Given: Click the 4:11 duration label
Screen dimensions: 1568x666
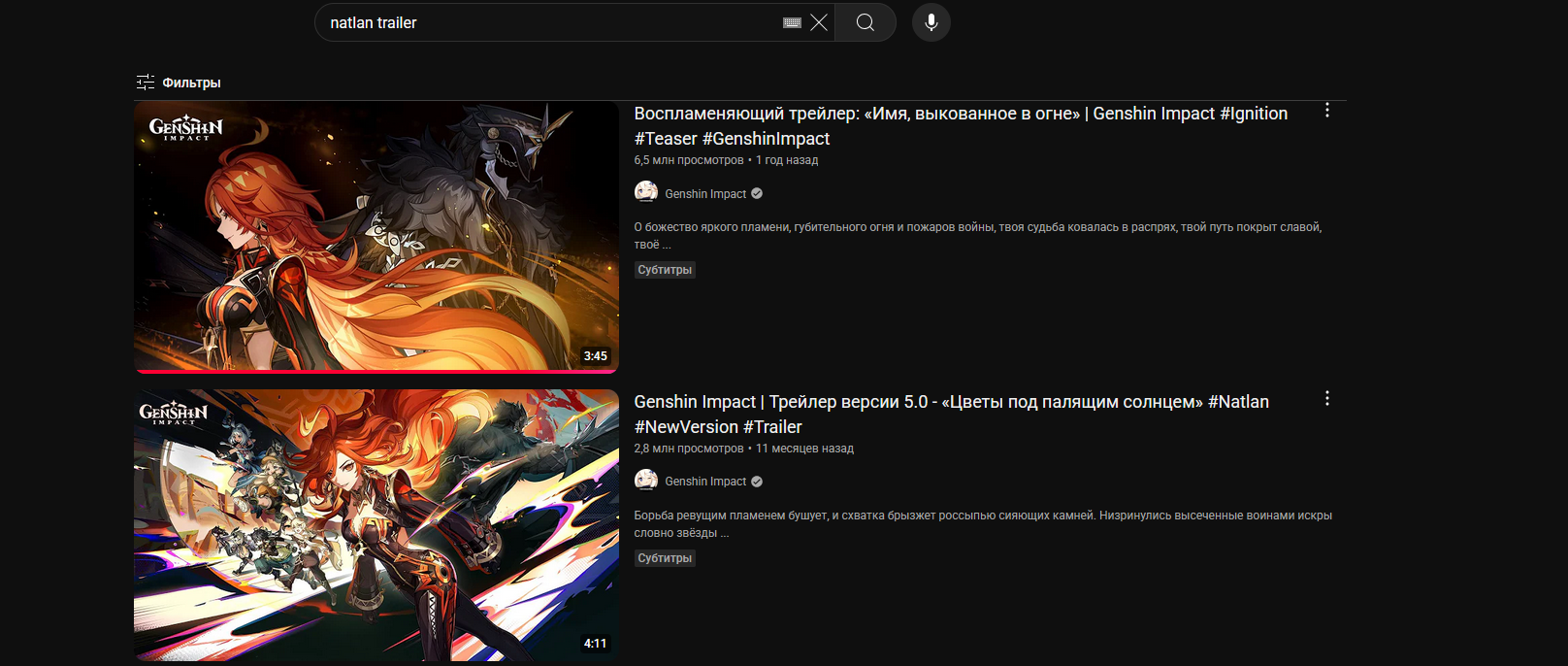Looking at the screenshot, I should coord(596,644).
